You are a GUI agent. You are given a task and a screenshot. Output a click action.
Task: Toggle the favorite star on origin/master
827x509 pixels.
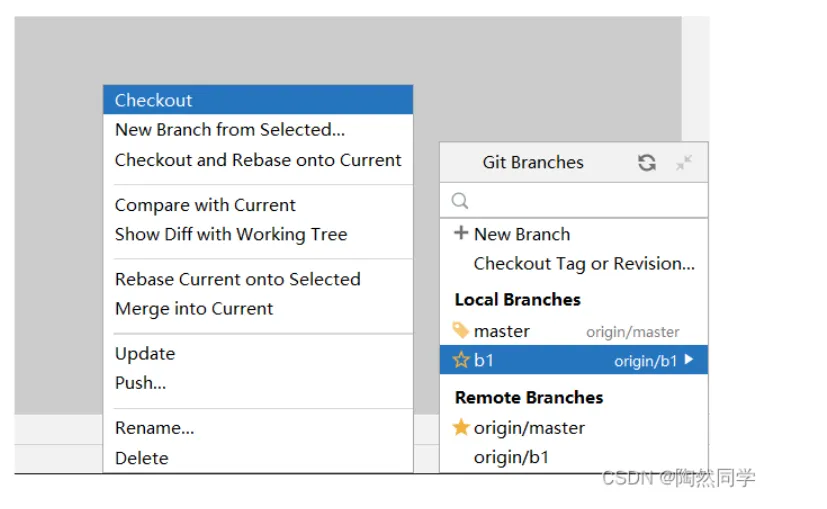pyautogui.click(x=461, y=427)
